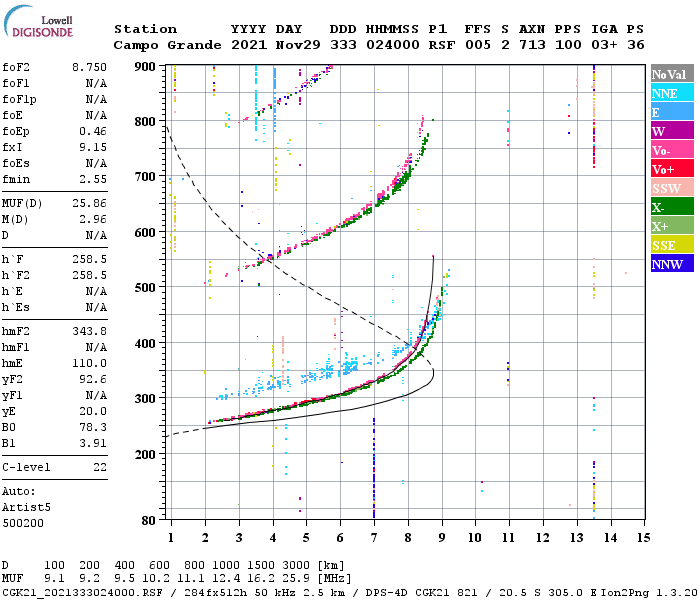Click the Lowell Digisonde logo

[x=38, y=21]
